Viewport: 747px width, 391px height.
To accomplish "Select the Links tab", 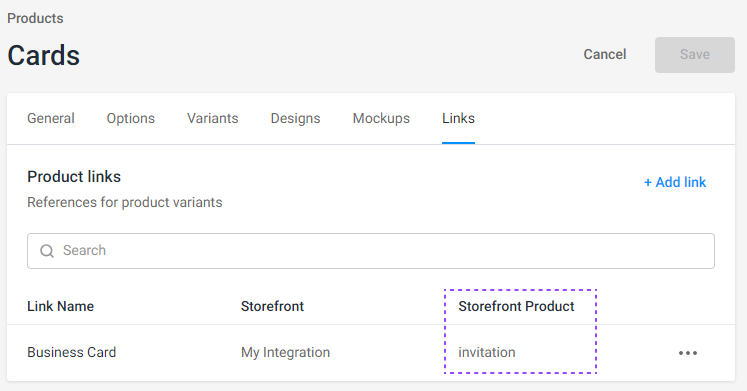I will coord(458,118).
